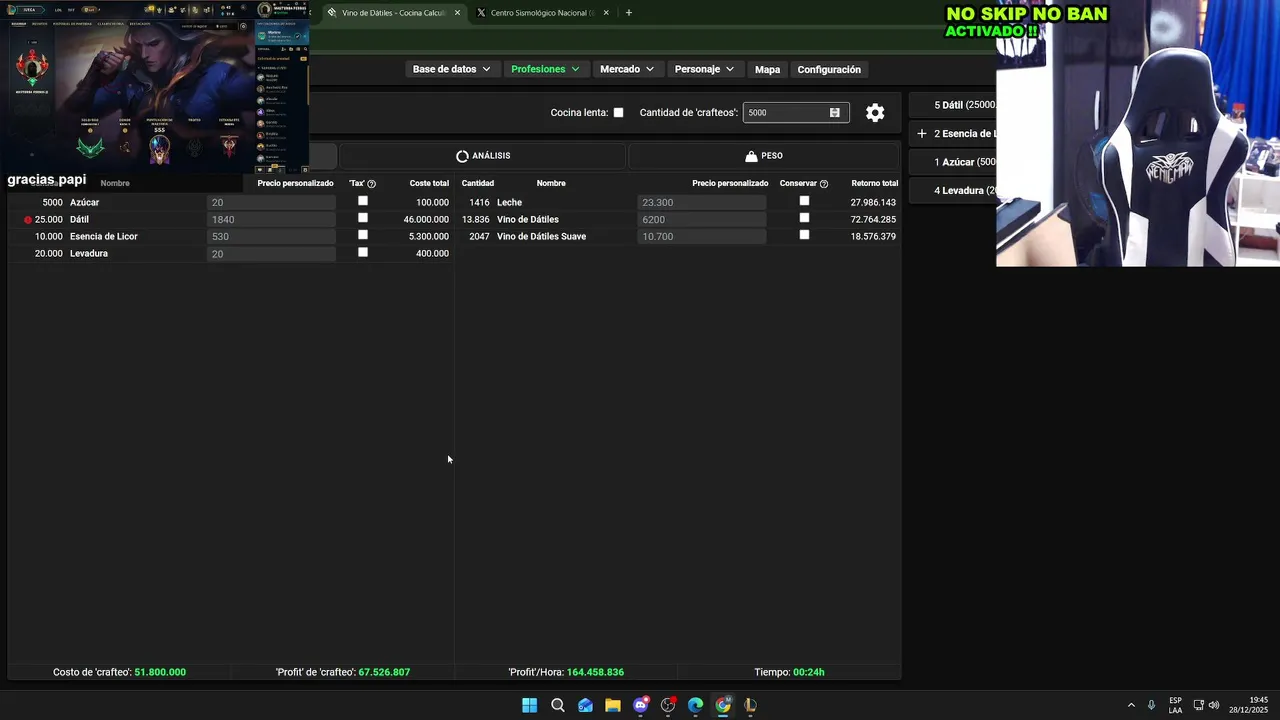Click the red dot beside Dátil quantity
The image size is (1280, 720).
click(x=28, y=220)
